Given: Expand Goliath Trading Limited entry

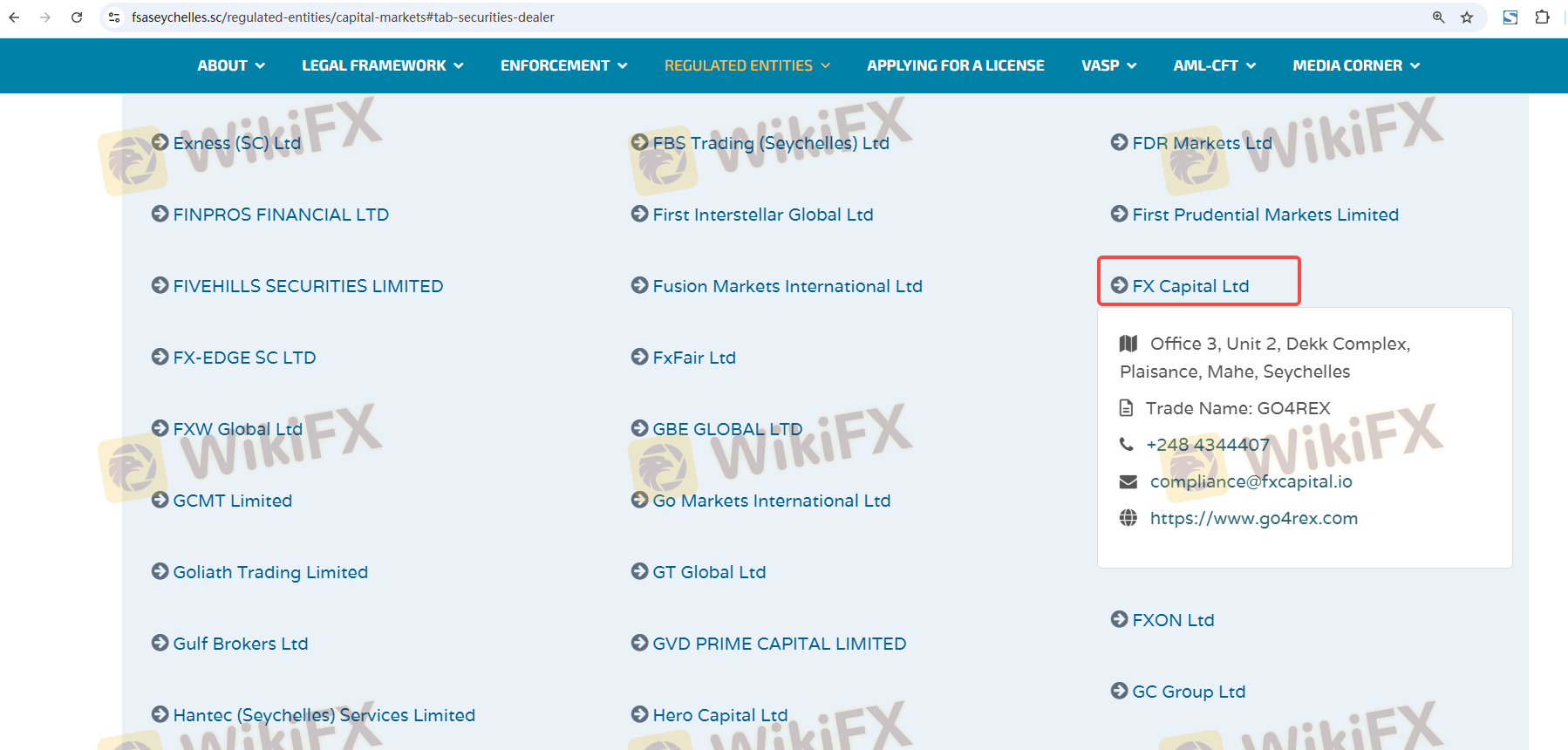Looking at the screenshot, I should coord(260,572).
